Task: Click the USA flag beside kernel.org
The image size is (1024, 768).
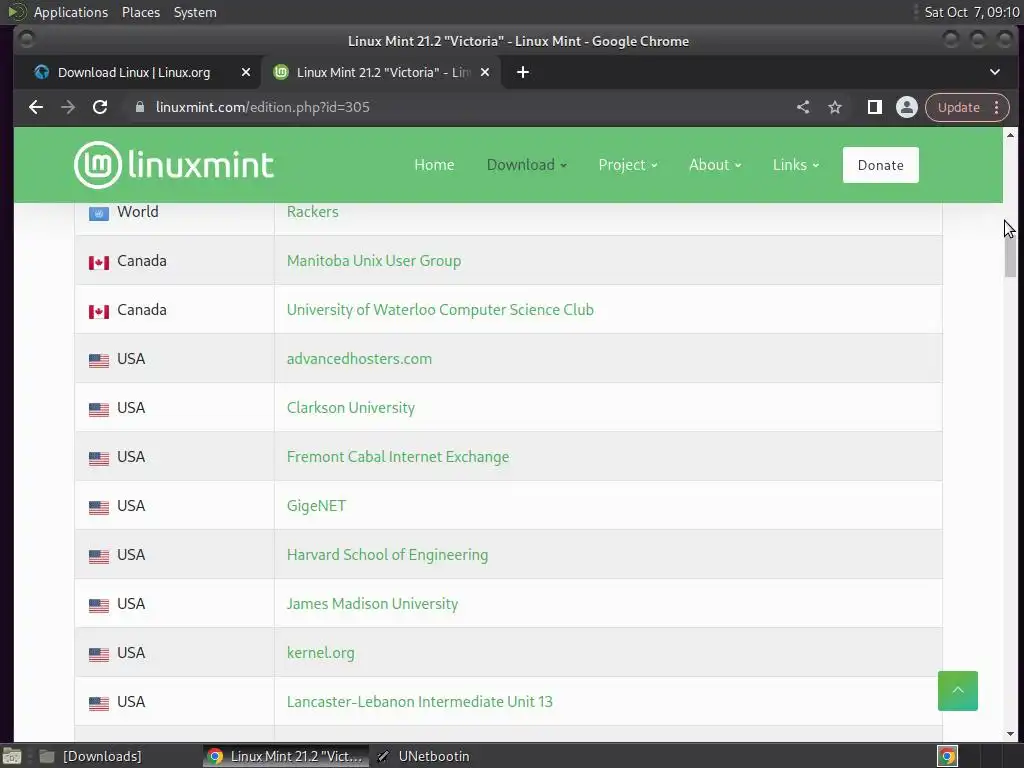Action: tap(99, 654)
